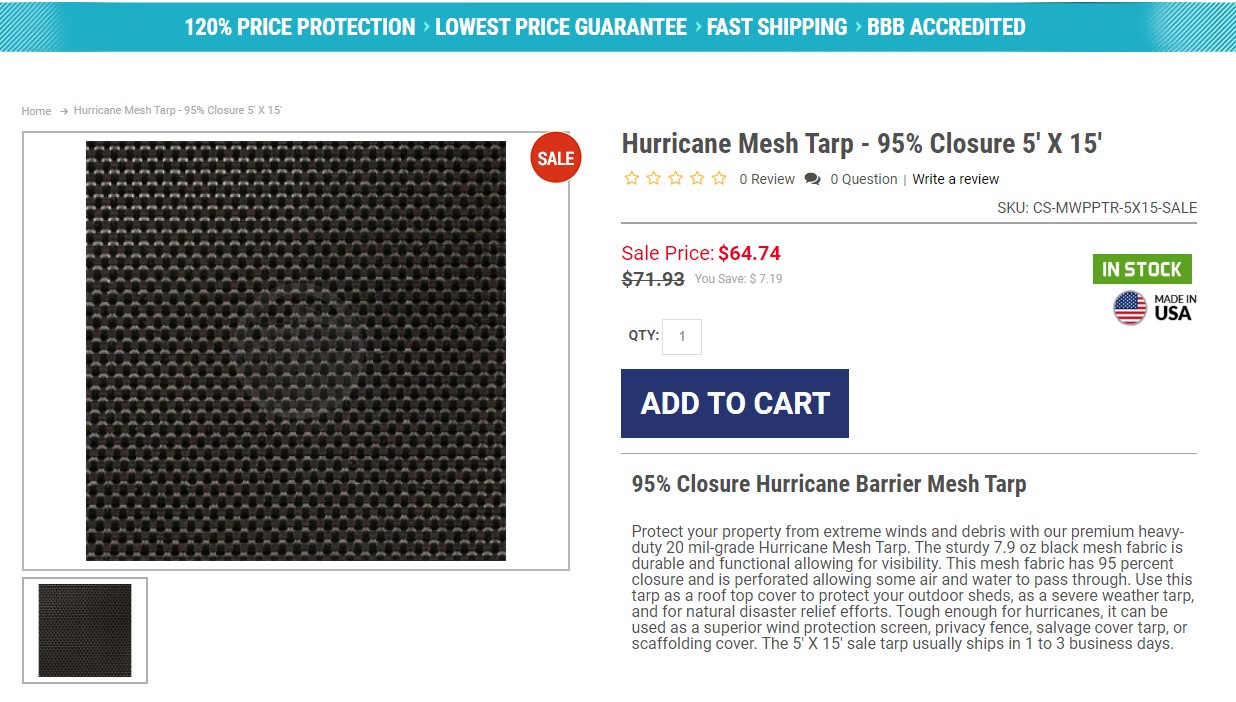The height and width of the screenshot is (702, 1236).
Task: Click the Hurricane Mesh Tarp breadcrumb text
Action: point(178,110)
